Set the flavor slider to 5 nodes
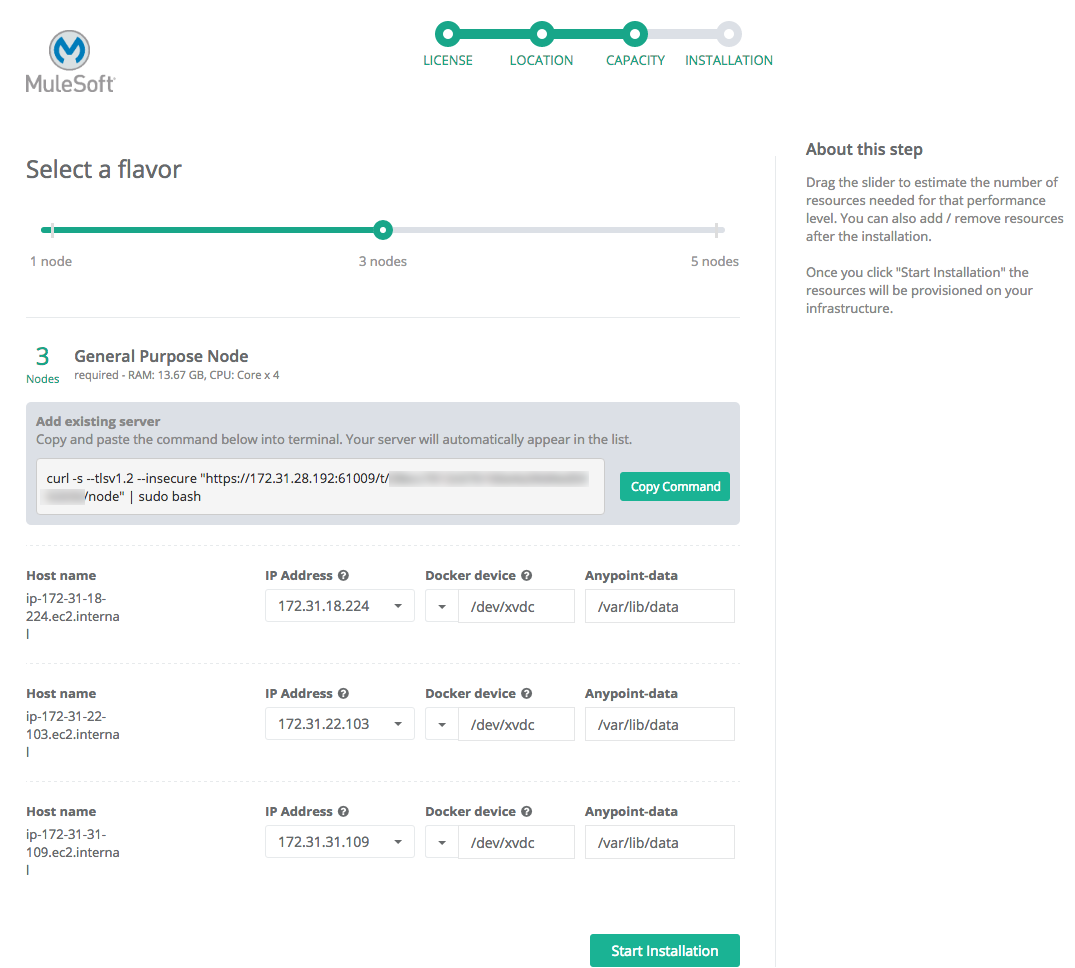The height and width of the screenshot is (968, 1075). click(718, 231)
